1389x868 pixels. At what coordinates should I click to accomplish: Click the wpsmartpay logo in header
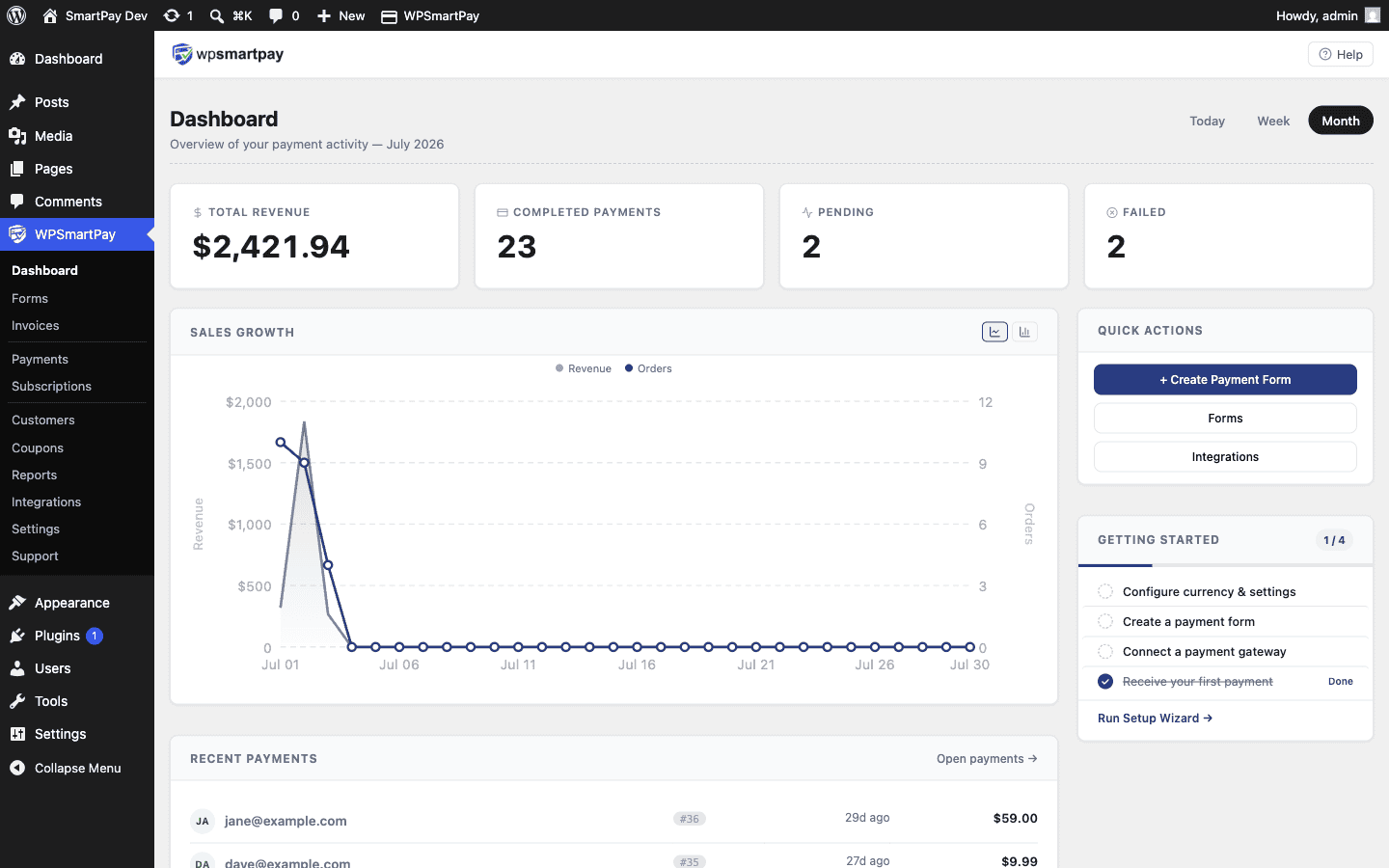[x=228, y=54]
